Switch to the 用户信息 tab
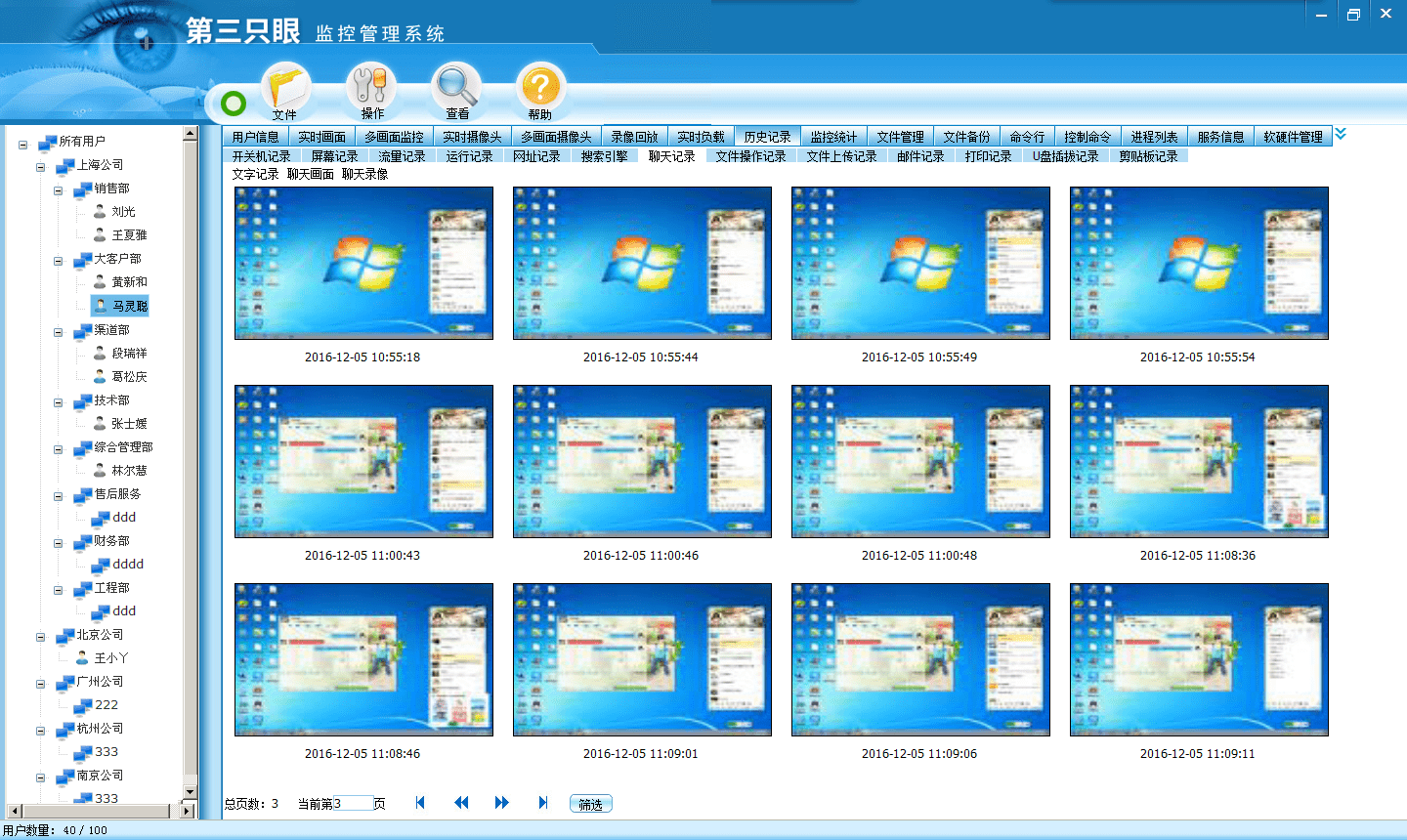 click(256, 137)
